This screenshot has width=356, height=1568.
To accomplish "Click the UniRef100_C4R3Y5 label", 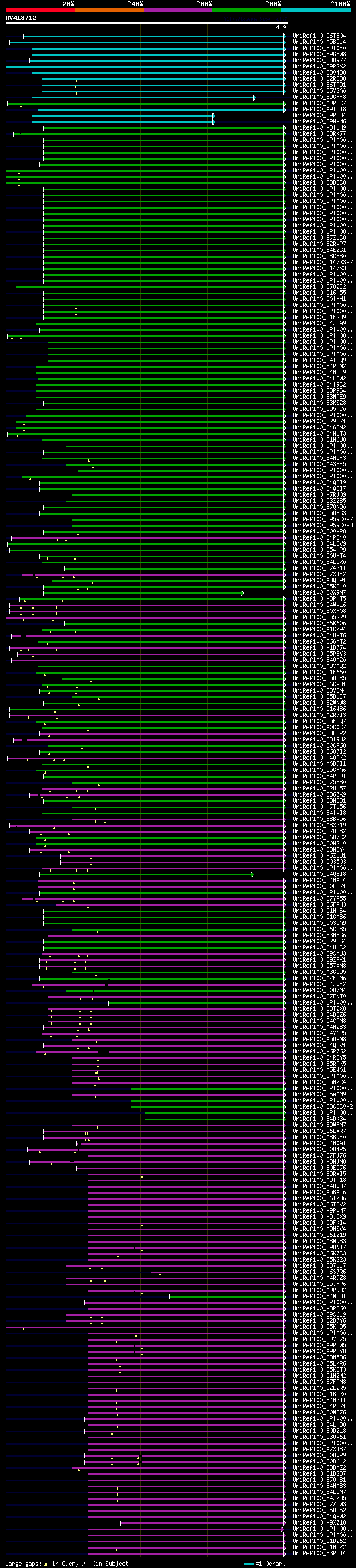I will click(x=319, y=1058).
